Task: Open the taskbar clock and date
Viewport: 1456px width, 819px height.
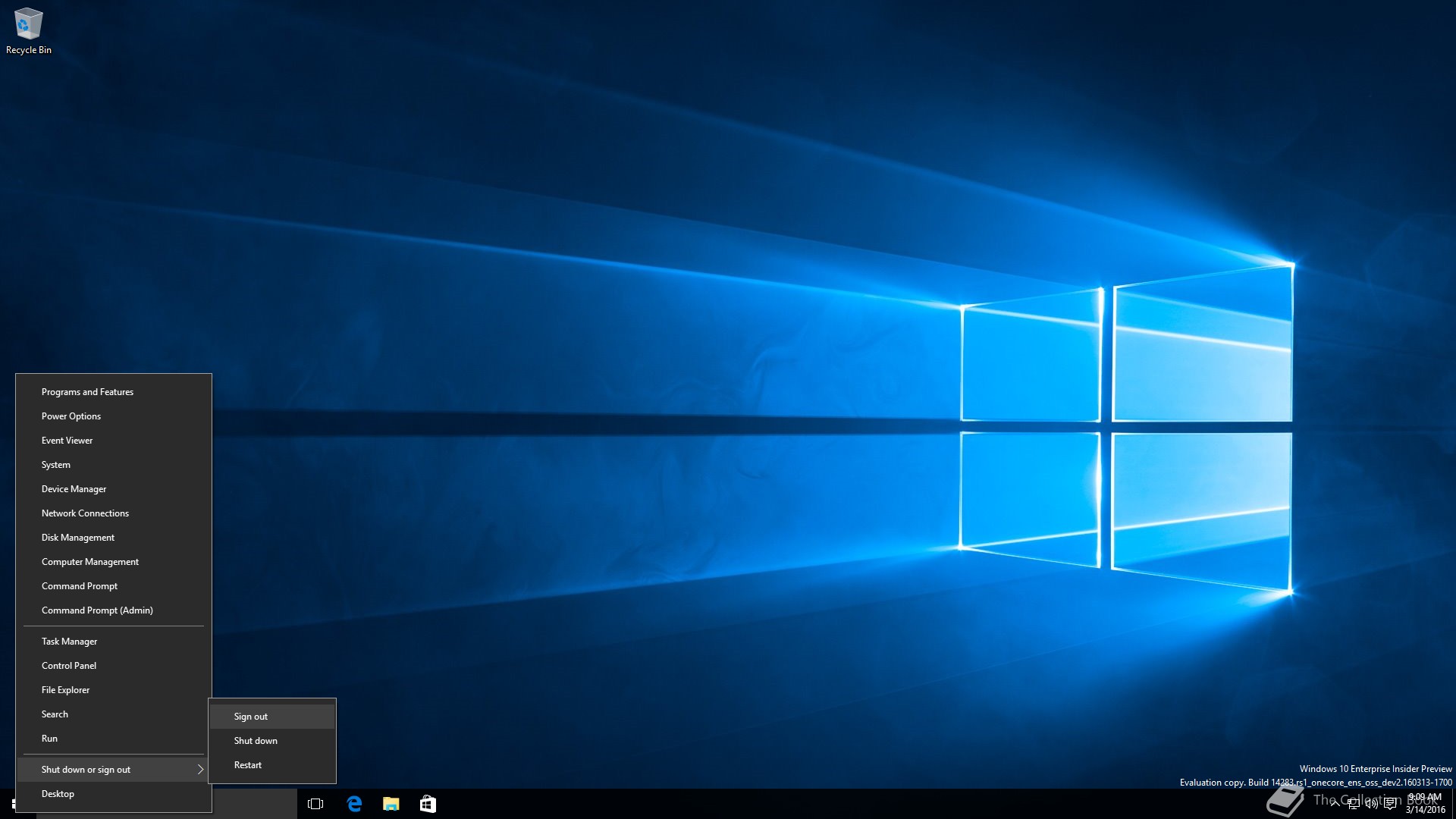Action: tap(1426, 804)
